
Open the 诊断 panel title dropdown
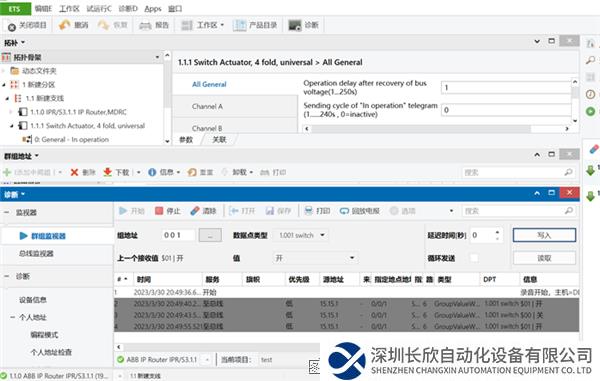(23, 194)
